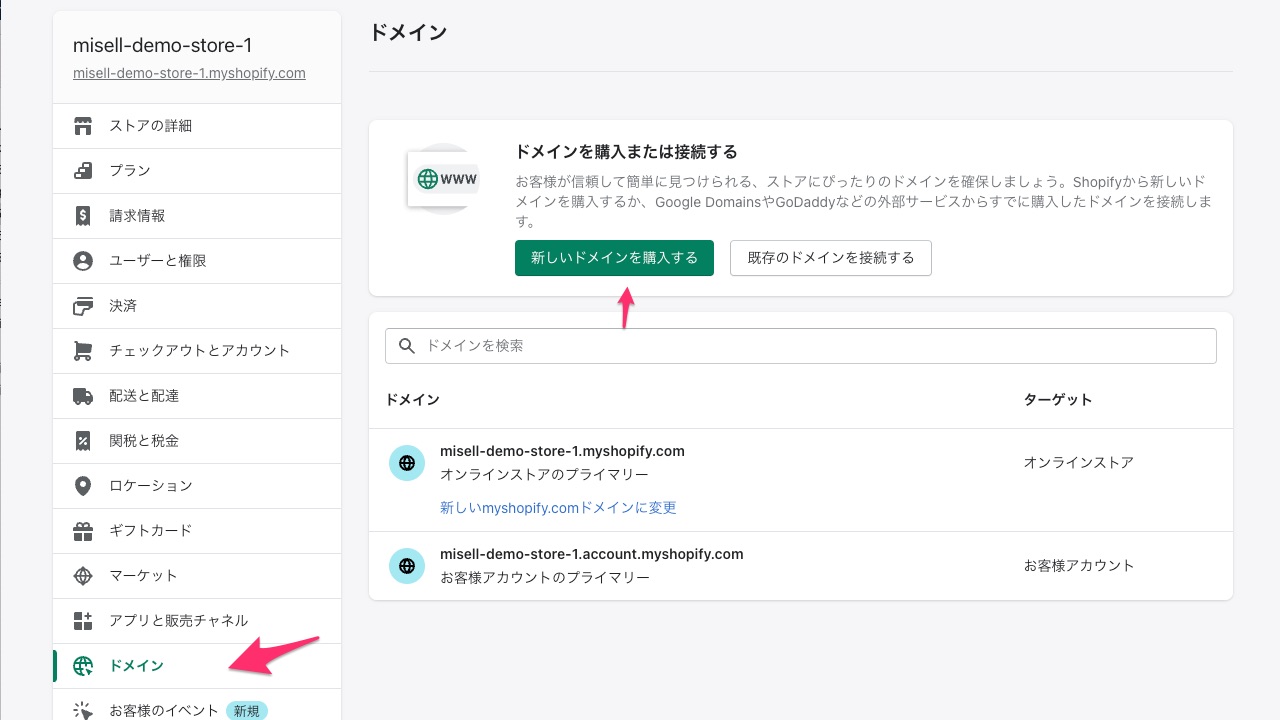Viewport: 1280px width, 720px height.
Task: Click the tax percent icon beside 関税と税金
Action: pos(83,441)
